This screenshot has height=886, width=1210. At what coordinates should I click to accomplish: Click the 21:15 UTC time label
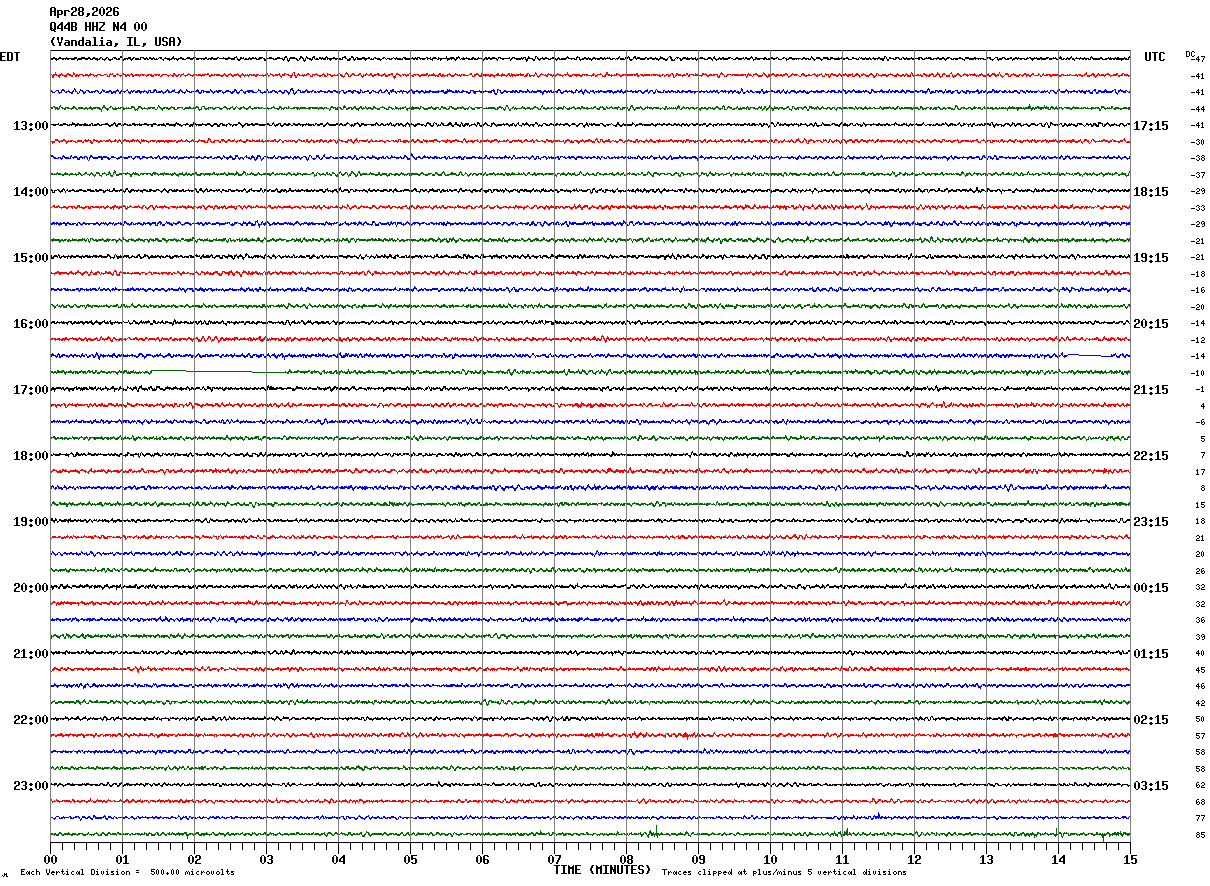tap(1150, 390)
